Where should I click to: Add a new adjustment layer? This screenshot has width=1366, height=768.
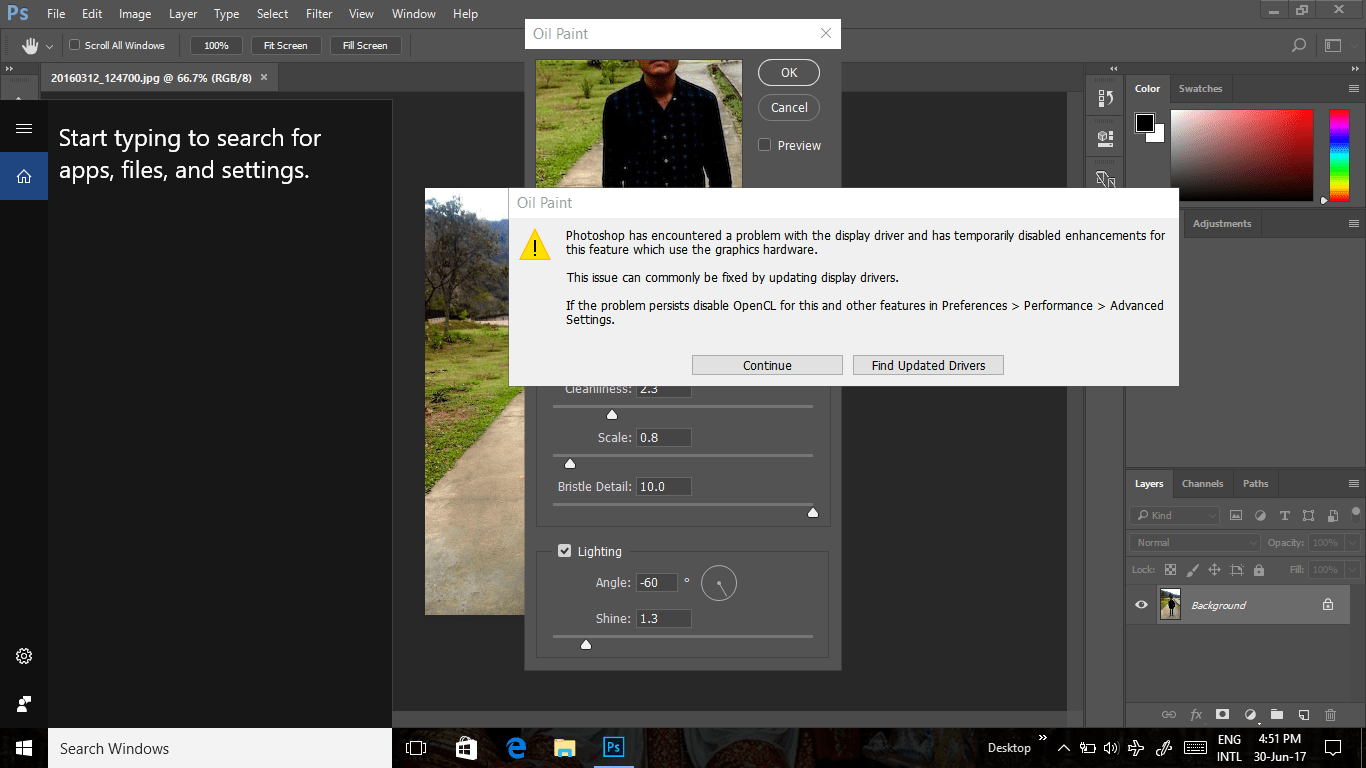click(1249, 714)
